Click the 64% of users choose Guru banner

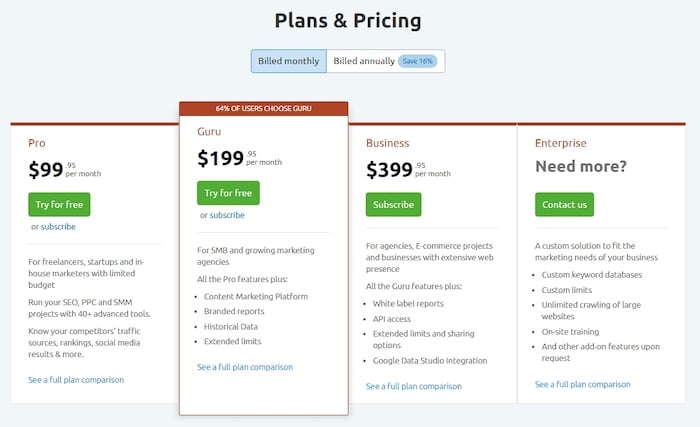point(263,108)
